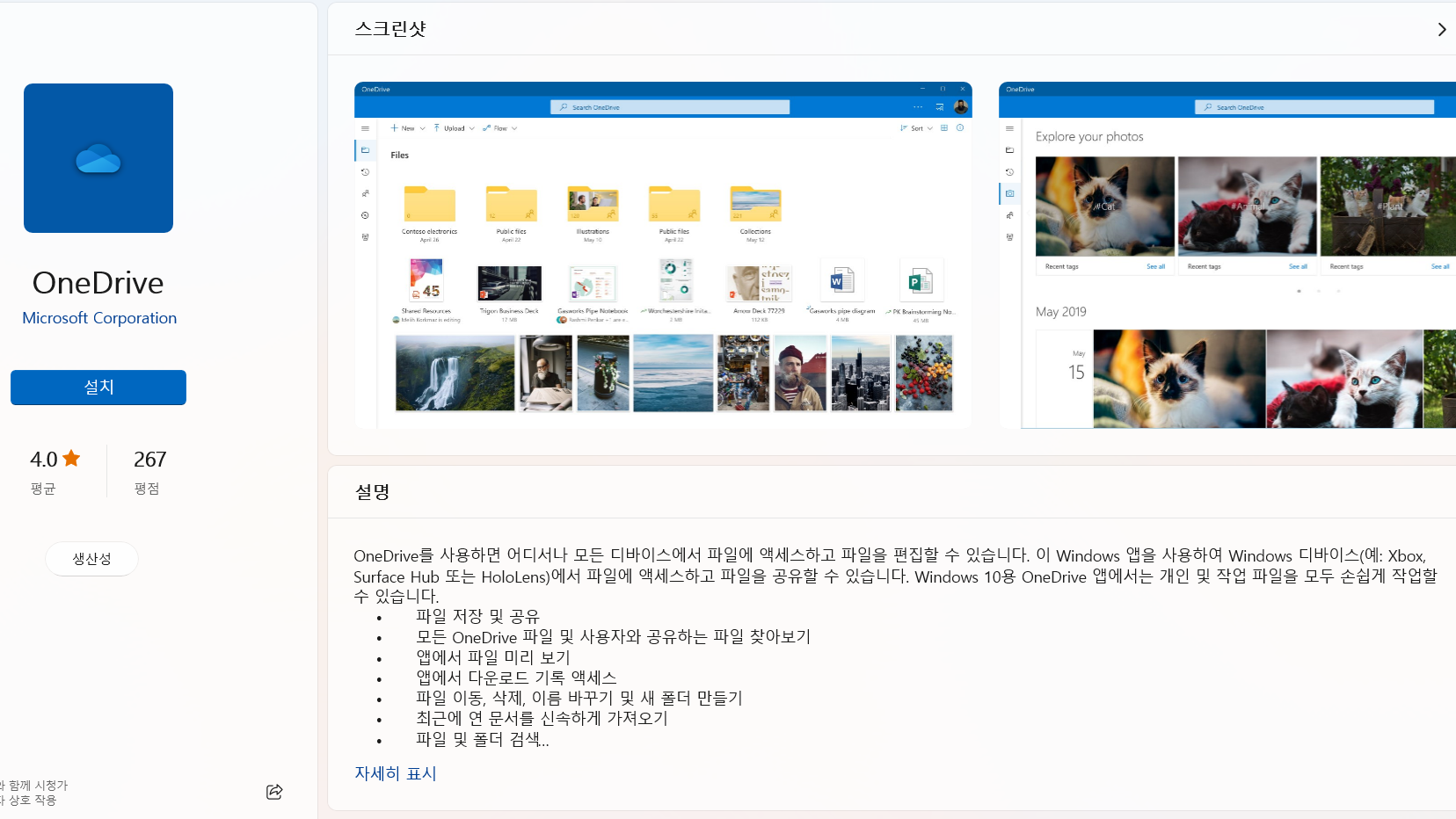Click the share icon in the left panel
The image size is (1456, 819).
pos(274,792)
